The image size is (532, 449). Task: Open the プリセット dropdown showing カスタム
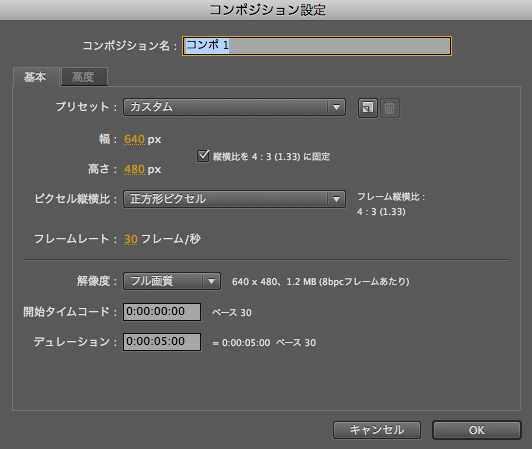click(x=234, y=107)
